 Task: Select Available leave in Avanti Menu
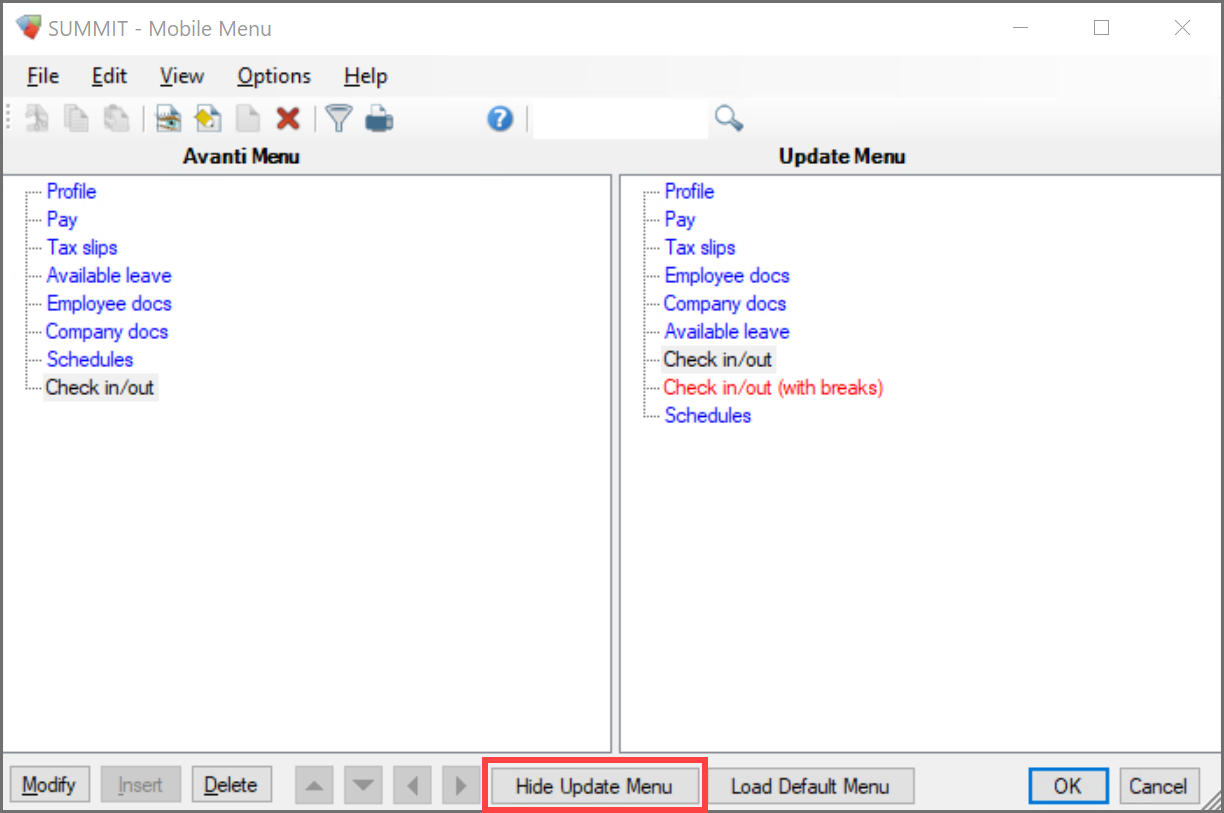point(109,275)
